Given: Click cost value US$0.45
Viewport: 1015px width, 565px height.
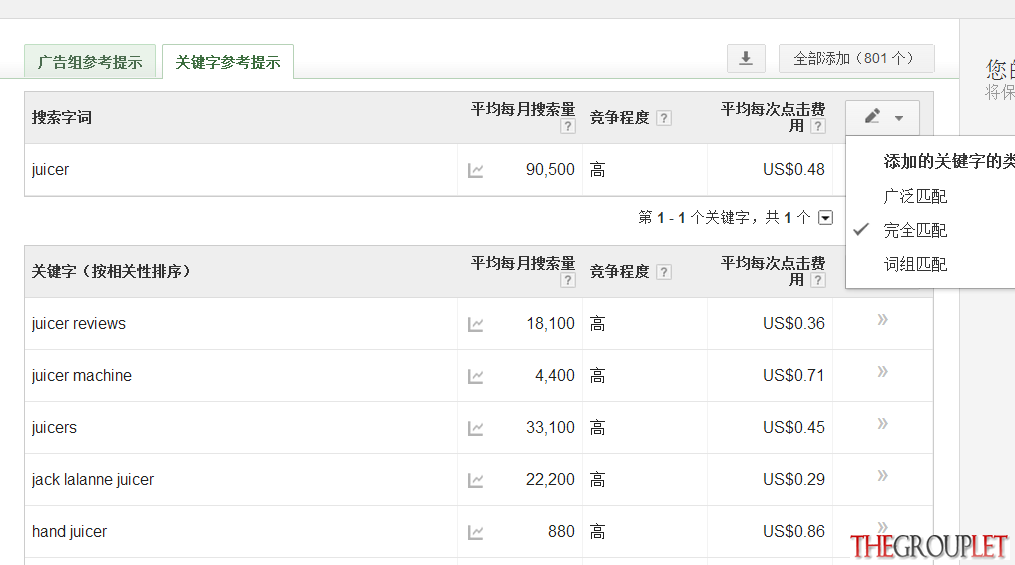Looking at the screenshot, I should pyautogui.click(x=794, y=428).
